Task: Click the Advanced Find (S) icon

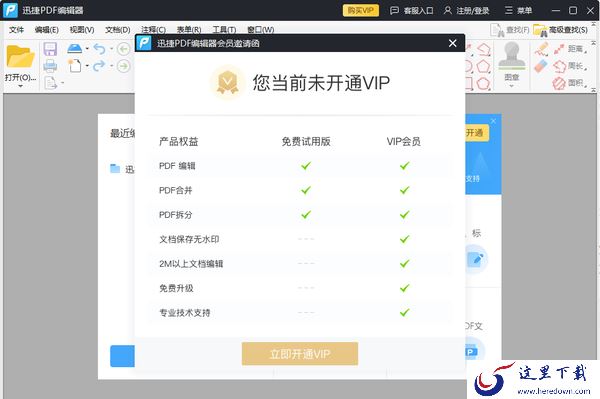Action: [x=540, y=30]
